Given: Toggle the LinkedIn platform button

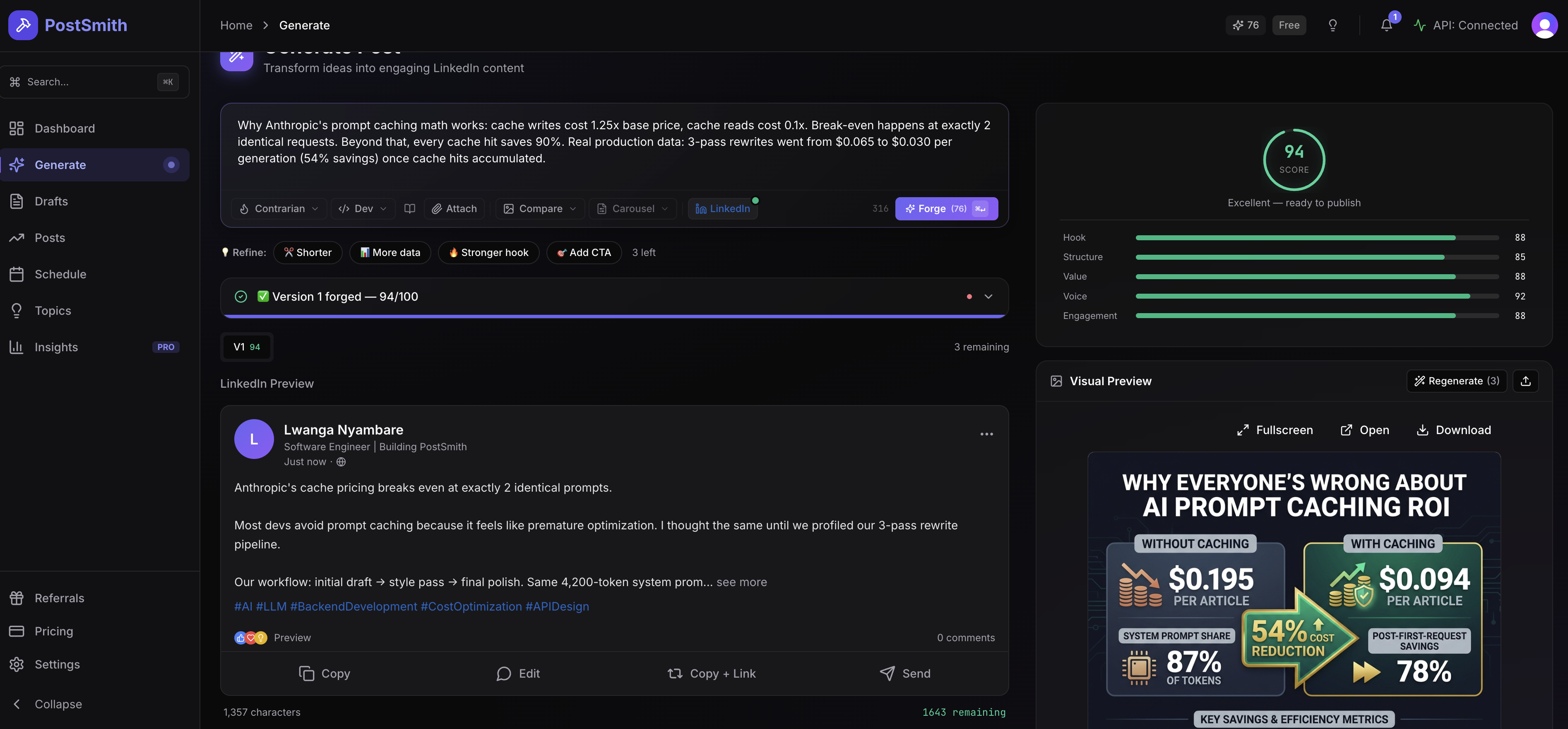Looking at the screenshot, I should point(723,208).
